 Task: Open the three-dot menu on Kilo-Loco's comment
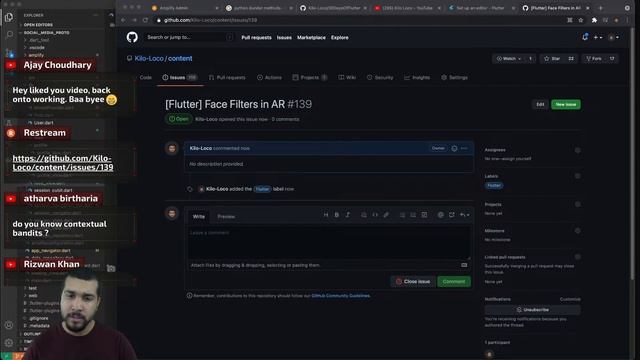464,149
